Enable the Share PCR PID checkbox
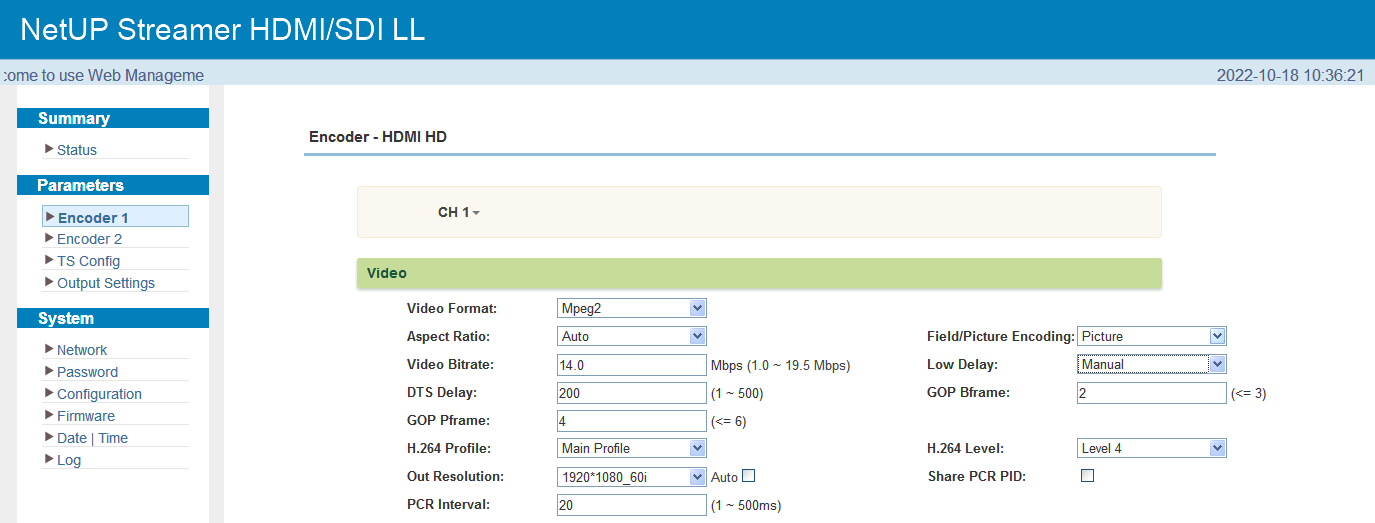 [1088, 476]
